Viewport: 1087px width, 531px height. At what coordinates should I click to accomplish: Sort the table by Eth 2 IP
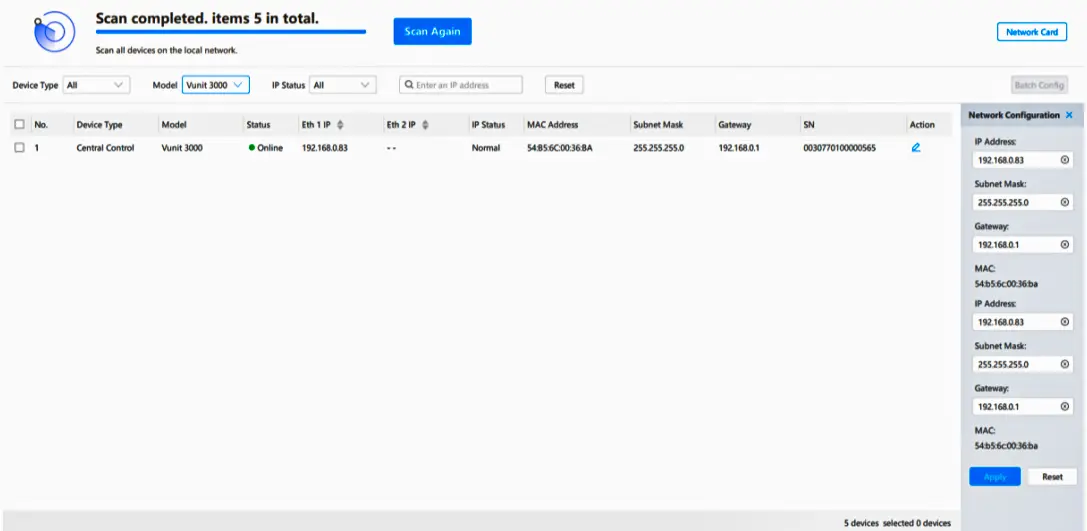pos(425,125)
